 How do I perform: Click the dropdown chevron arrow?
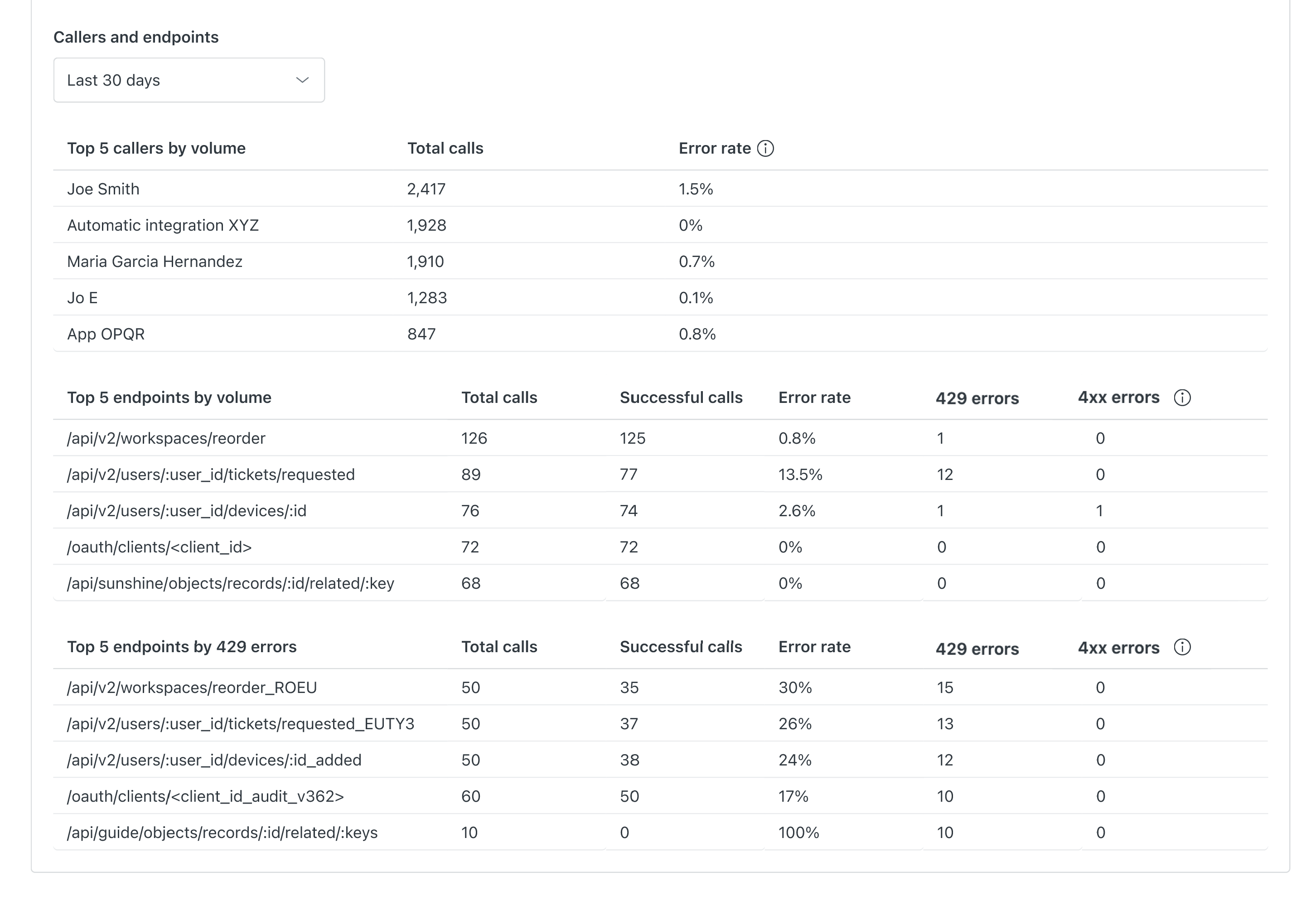pyautogui.click(x=302, y=80)
